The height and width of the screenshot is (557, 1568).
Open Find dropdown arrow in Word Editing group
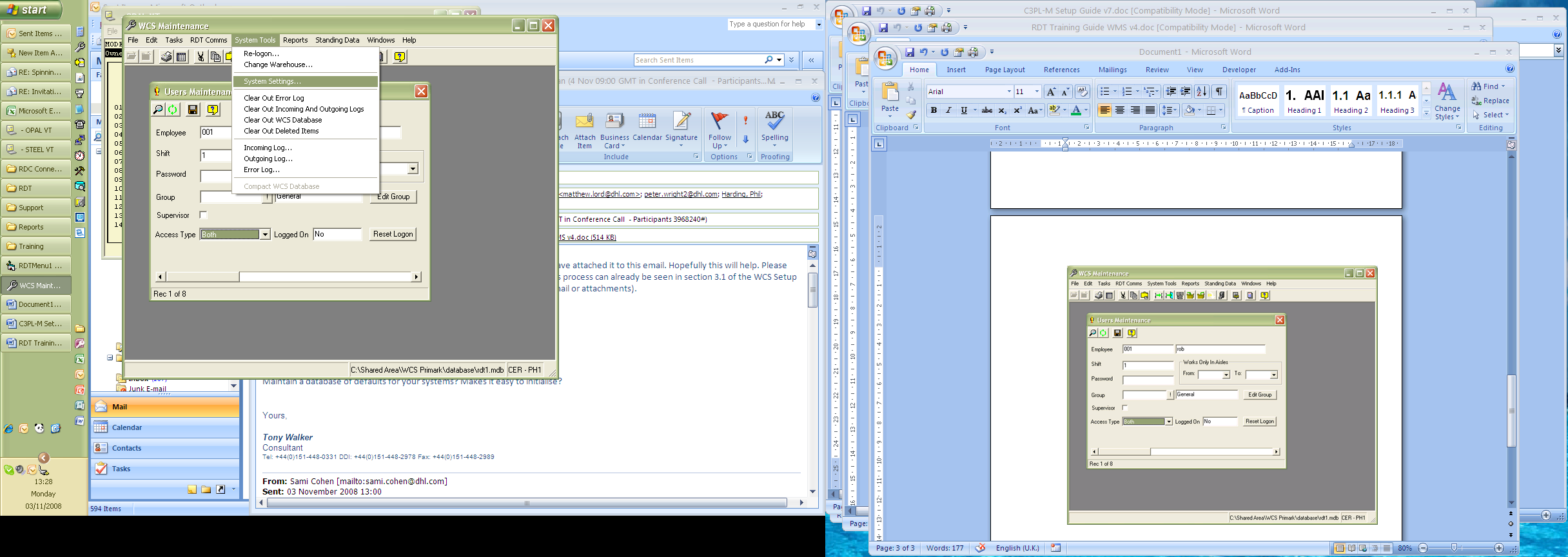pos(1503,86)
